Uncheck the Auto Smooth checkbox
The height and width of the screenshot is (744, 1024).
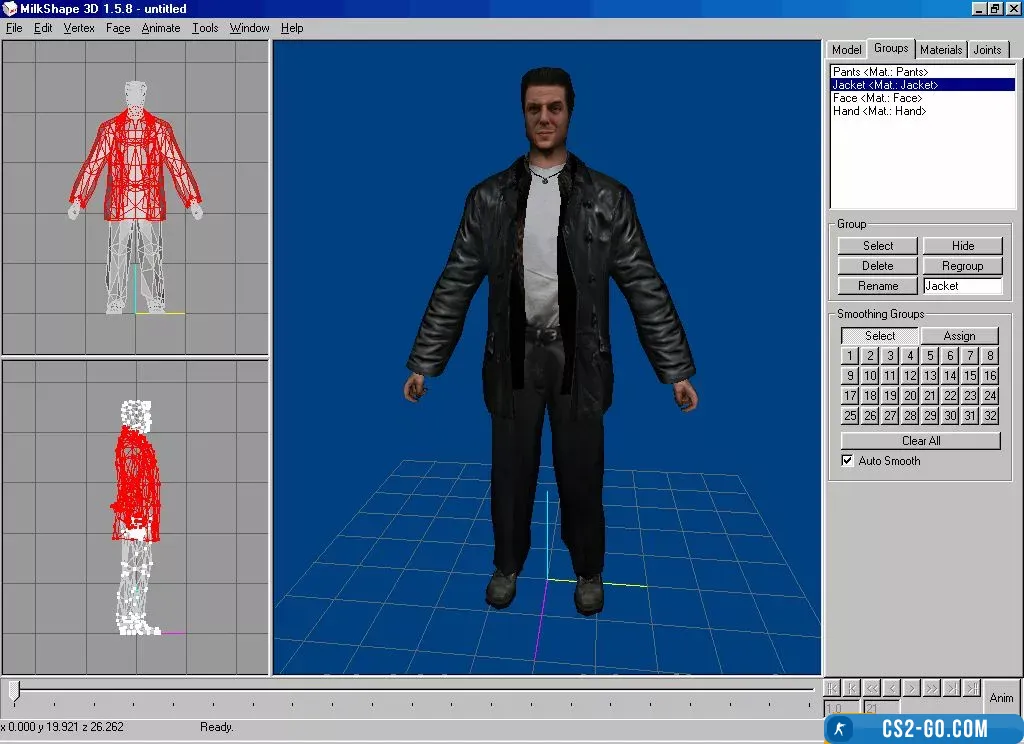[x=848, y=461]
